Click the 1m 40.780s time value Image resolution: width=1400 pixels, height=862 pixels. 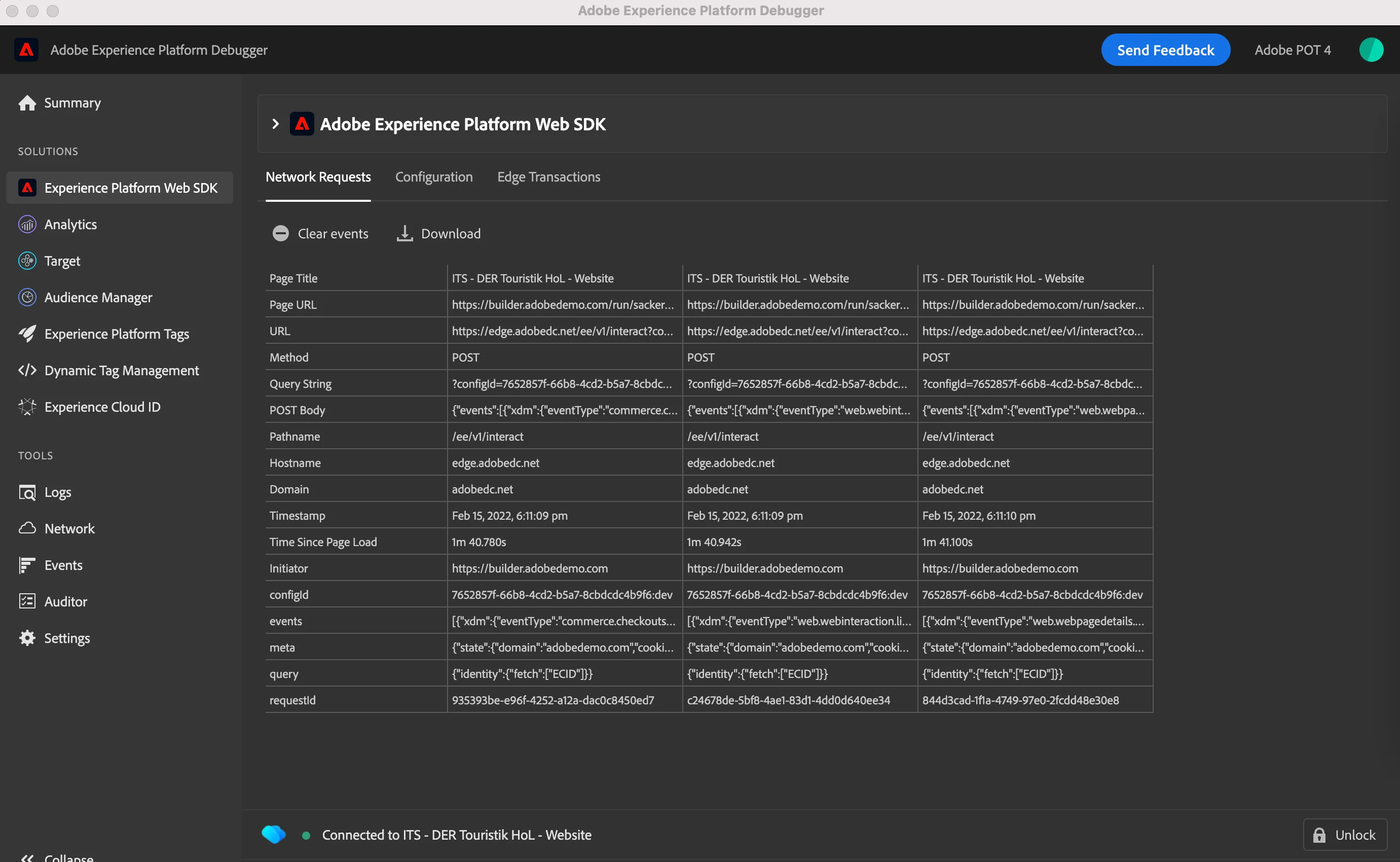click(478, 542)
